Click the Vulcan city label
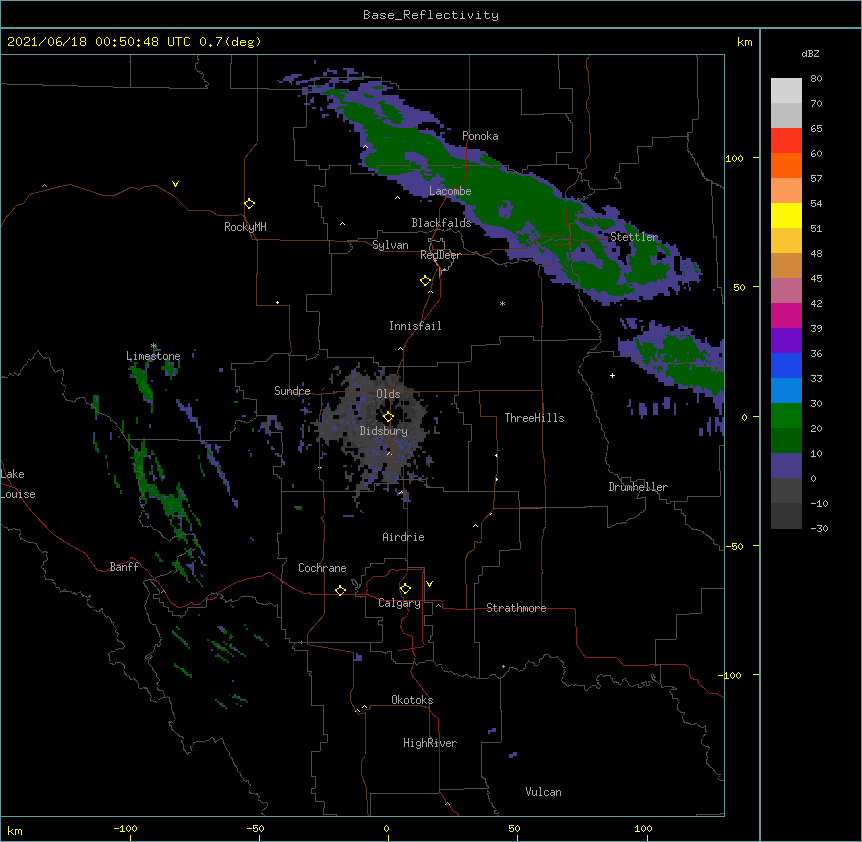 coord(543,792)
